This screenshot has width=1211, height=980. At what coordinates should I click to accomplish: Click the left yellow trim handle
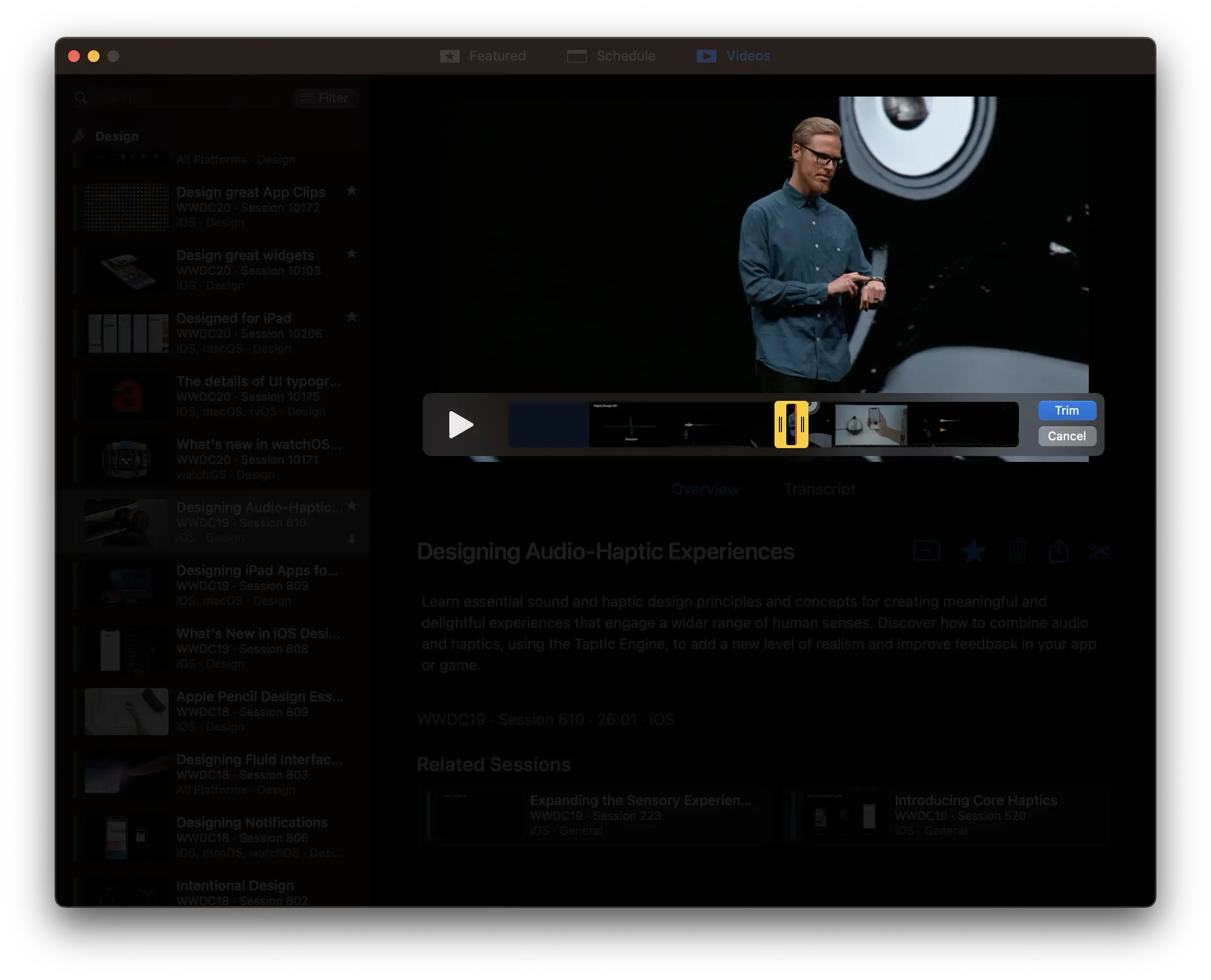point(780,425)
